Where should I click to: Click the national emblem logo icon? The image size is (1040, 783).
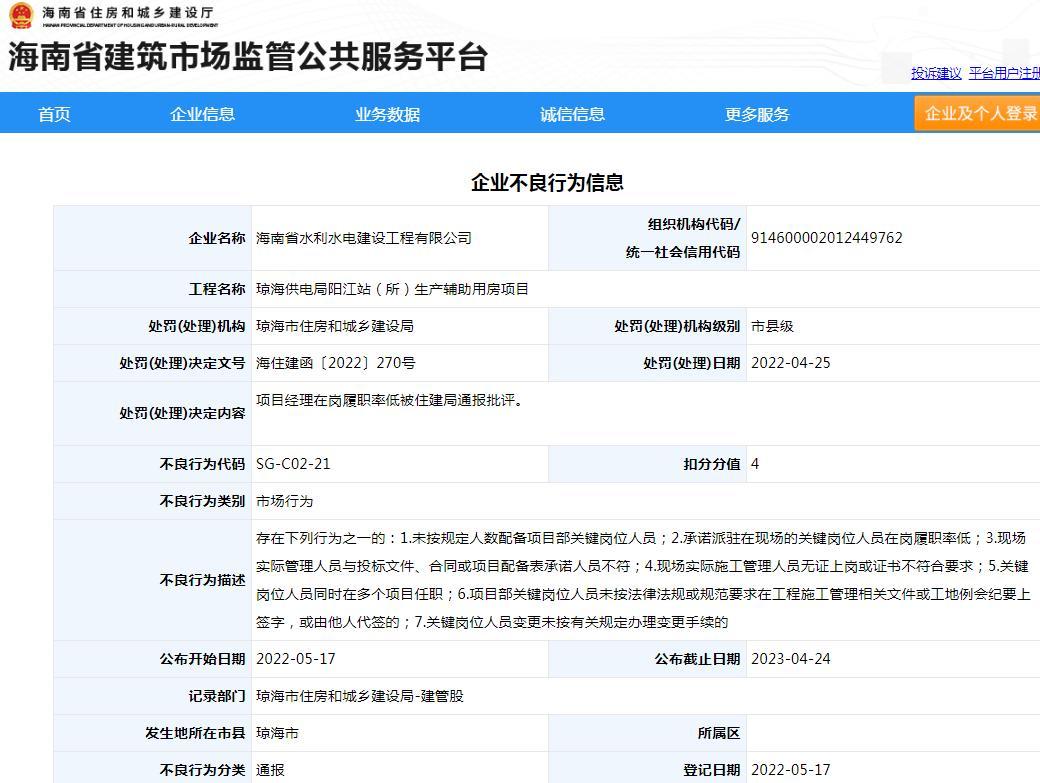[21, 15]
